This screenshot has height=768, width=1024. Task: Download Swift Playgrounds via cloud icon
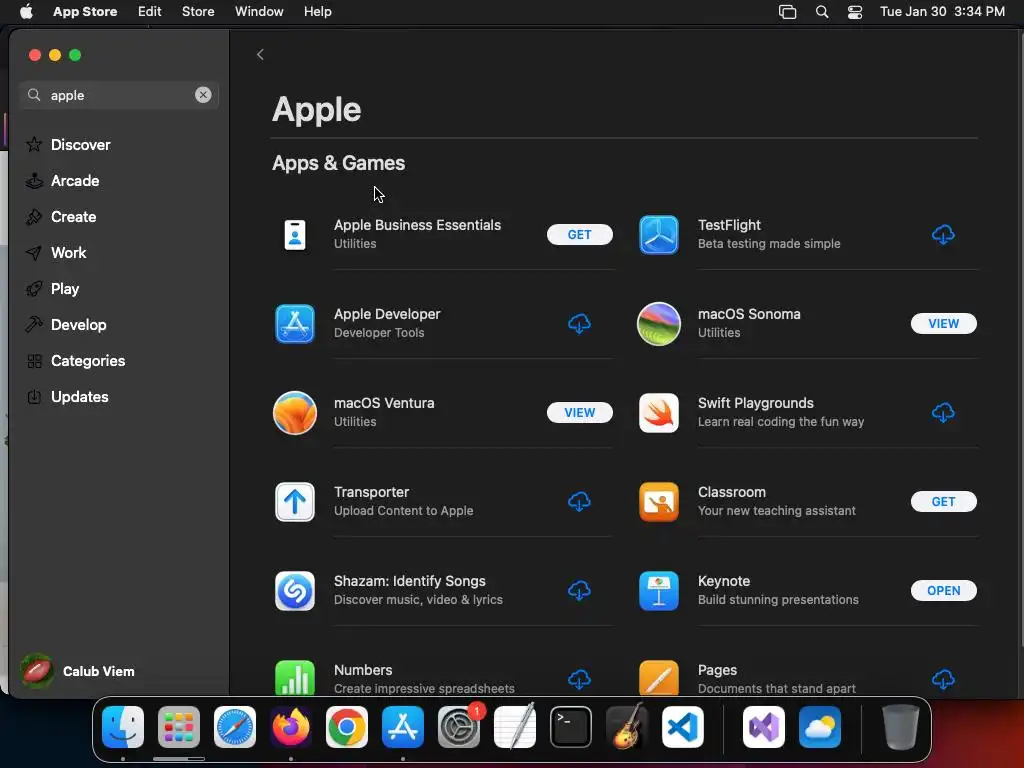[x=943, y=413]
